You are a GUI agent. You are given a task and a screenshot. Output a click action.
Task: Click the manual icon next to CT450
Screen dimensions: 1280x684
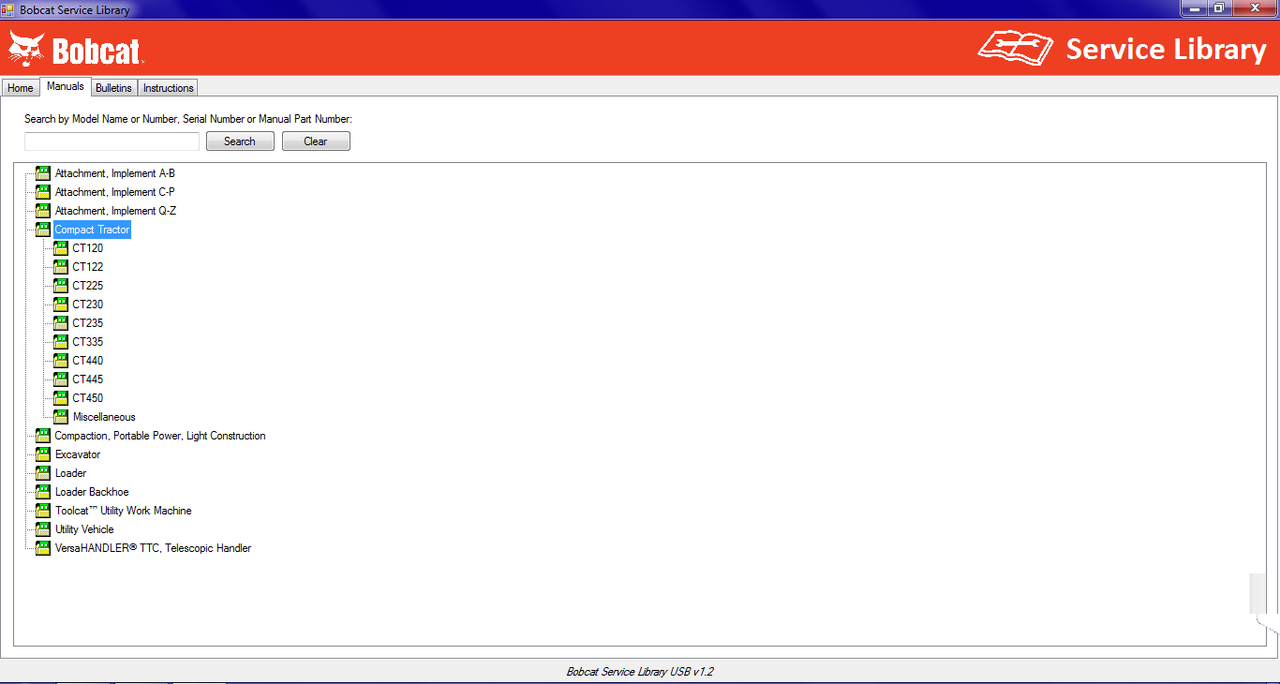point(60,398)
